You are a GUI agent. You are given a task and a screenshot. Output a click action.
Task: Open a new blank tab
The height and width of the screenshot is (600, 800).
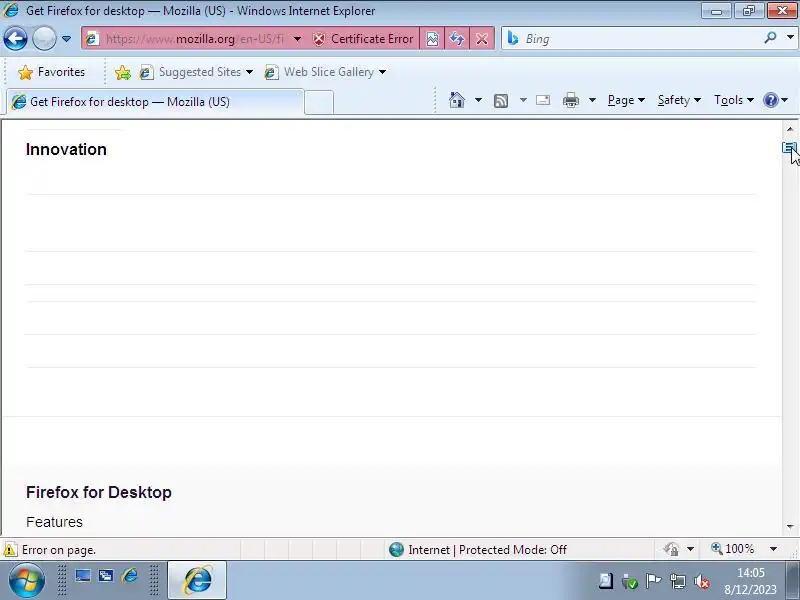click(319, 102)
